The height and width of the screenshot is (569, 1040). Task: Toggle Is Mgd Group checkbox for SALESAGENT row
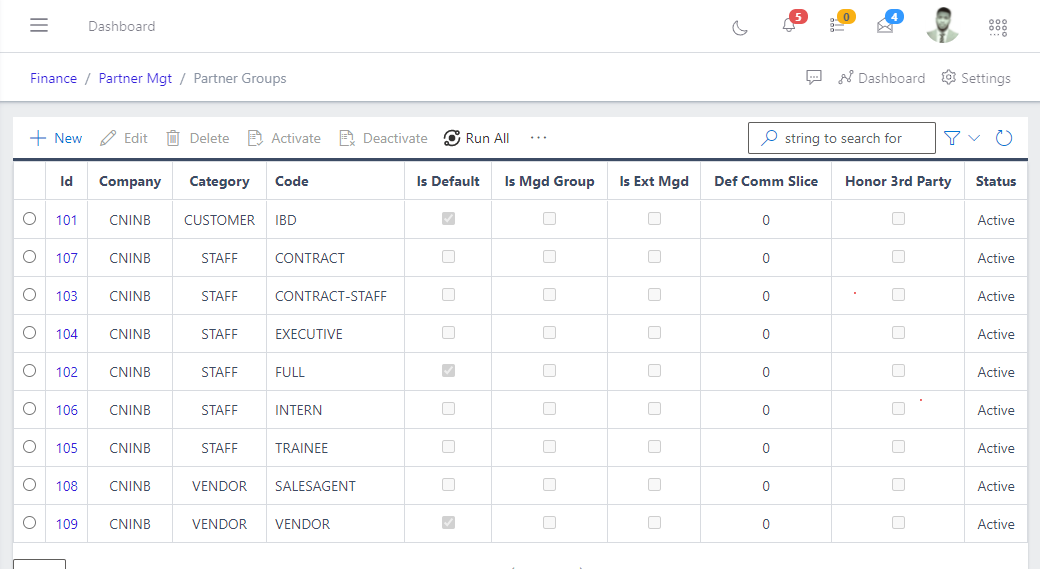click(x=549, y=484)
